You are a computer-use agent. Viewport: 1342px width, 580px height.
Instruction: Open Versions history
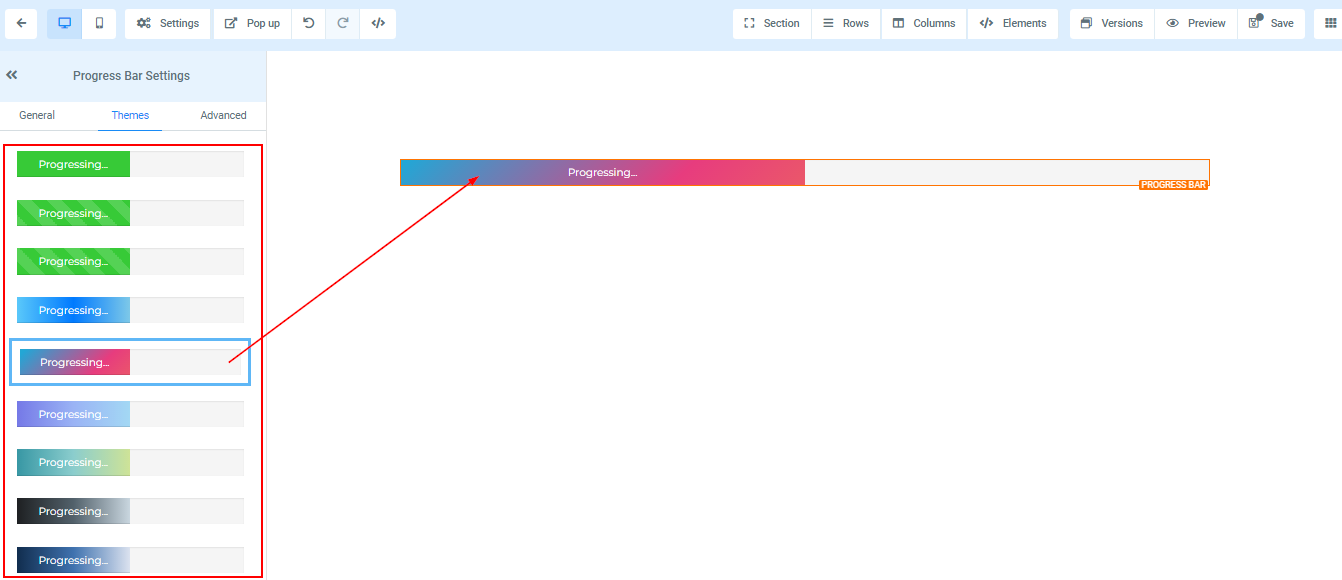[x=1111, y=23]
